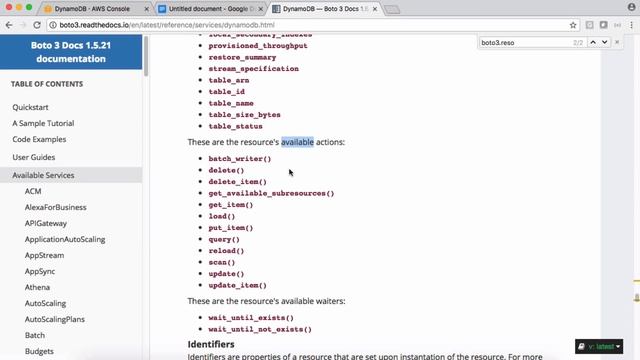Open the reload() action link
This screenshot has height=360, width=640.
226,251
